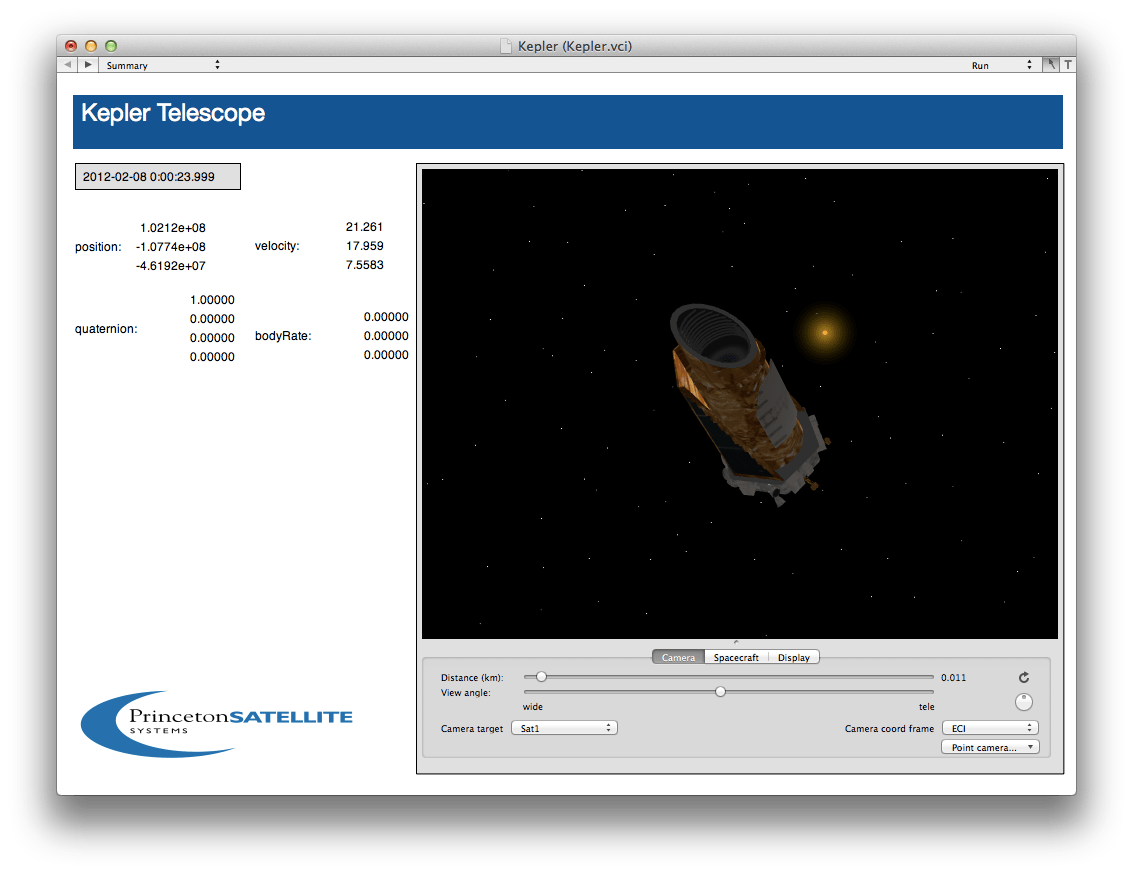Switch to the Camera tab
The image size is (1133, 874).
coord(678,657)
